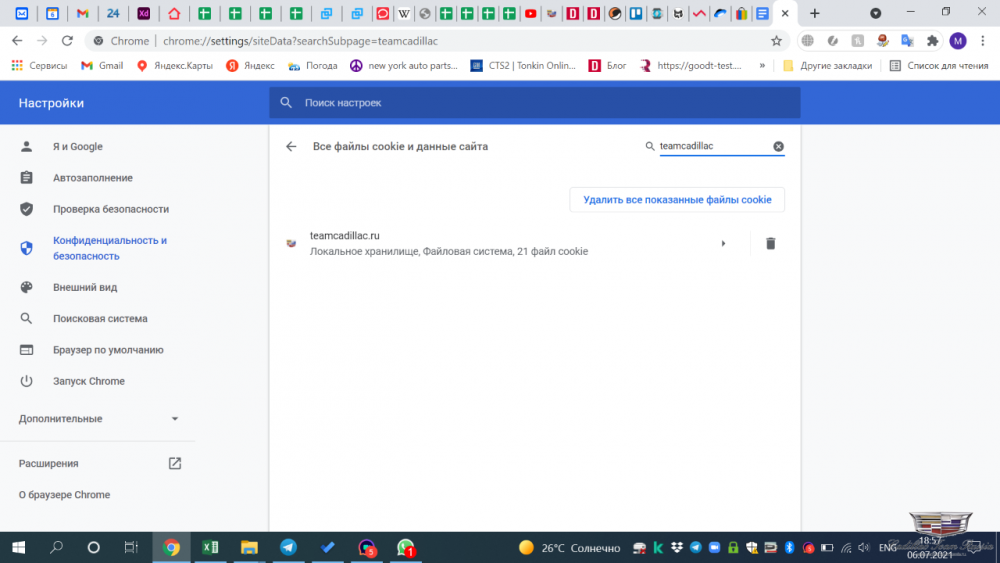
Task: Open the Gmail bookmark
Action: pyautogui.click(x=102, y=66)
